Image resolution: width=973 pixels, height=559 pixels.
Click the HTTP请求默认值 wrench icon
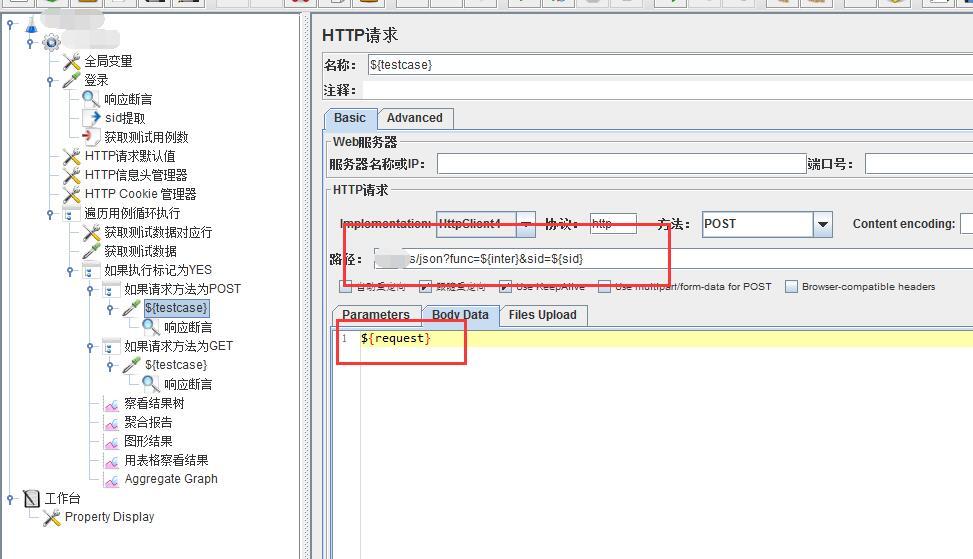tap(71, 156)
